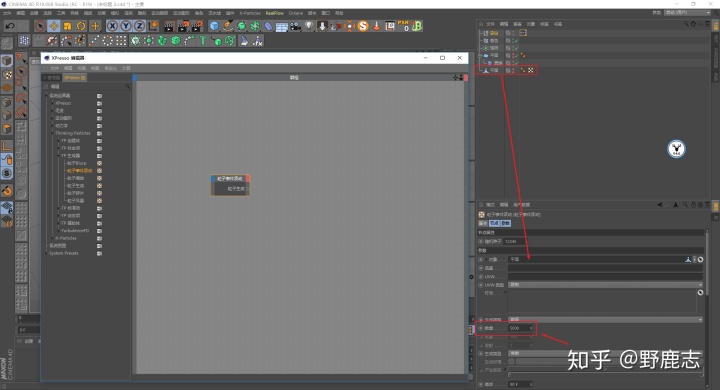Click the undo arrow icon
The image size is (720, 390).
(10, 26)
